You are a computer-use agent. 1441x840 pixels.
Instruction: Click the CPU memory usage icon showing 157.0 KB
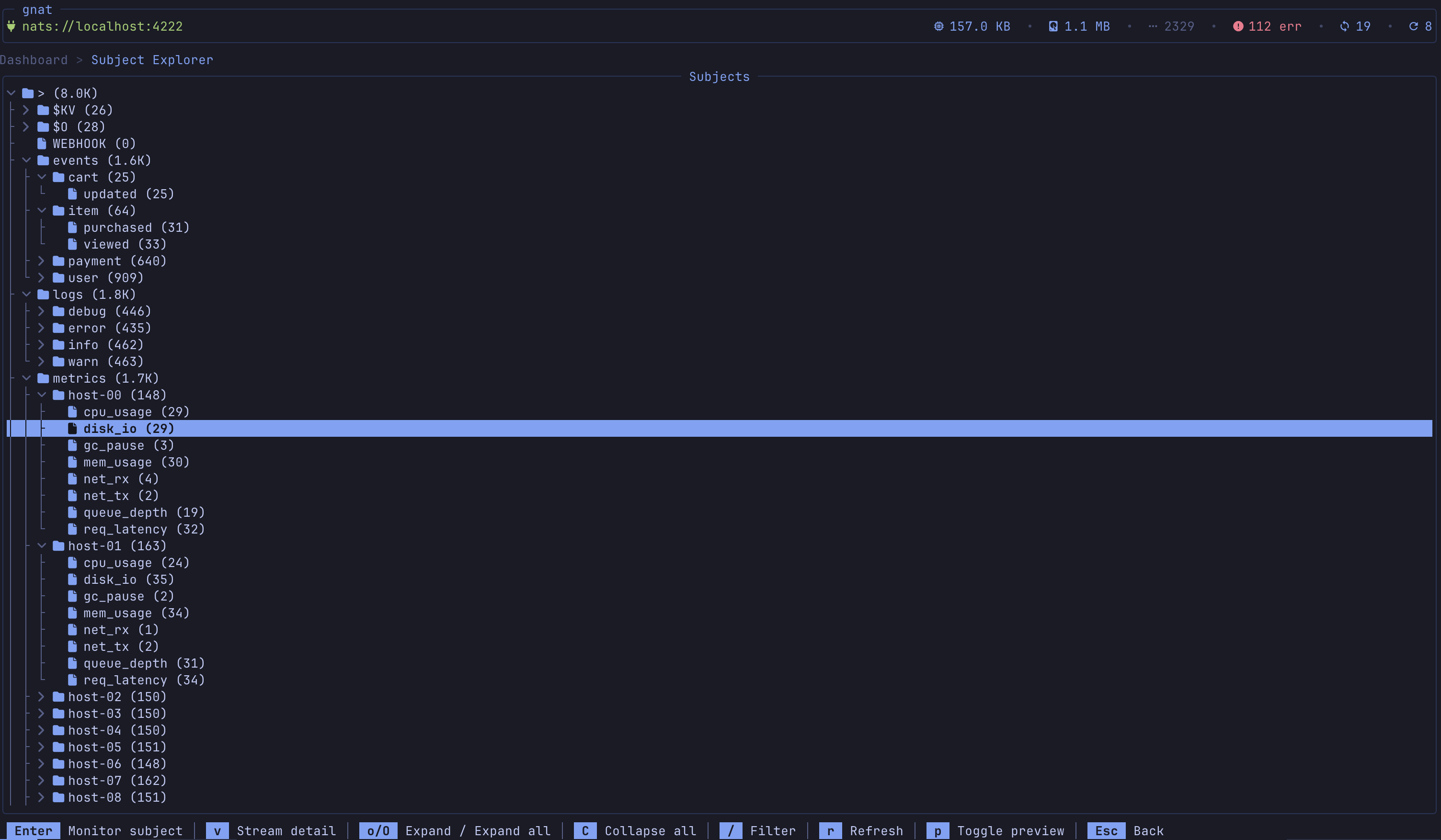[938, 26]
